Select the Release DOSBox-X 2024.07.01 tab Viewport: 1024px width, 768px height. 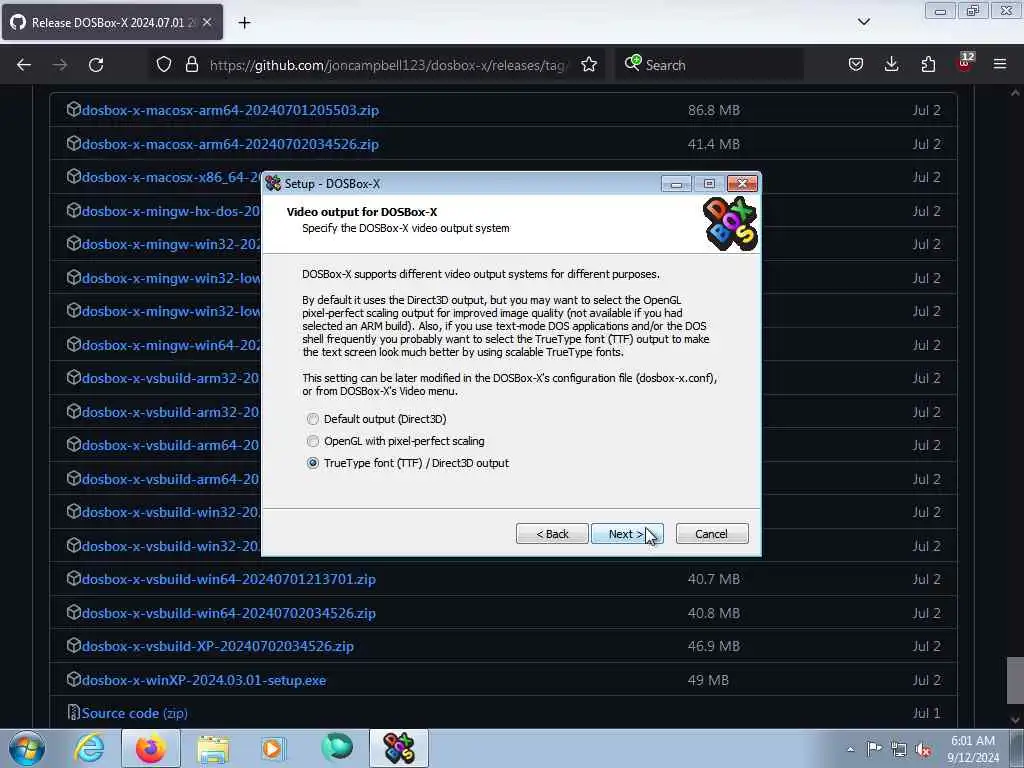pyautogui.click(x=112, y=22)
